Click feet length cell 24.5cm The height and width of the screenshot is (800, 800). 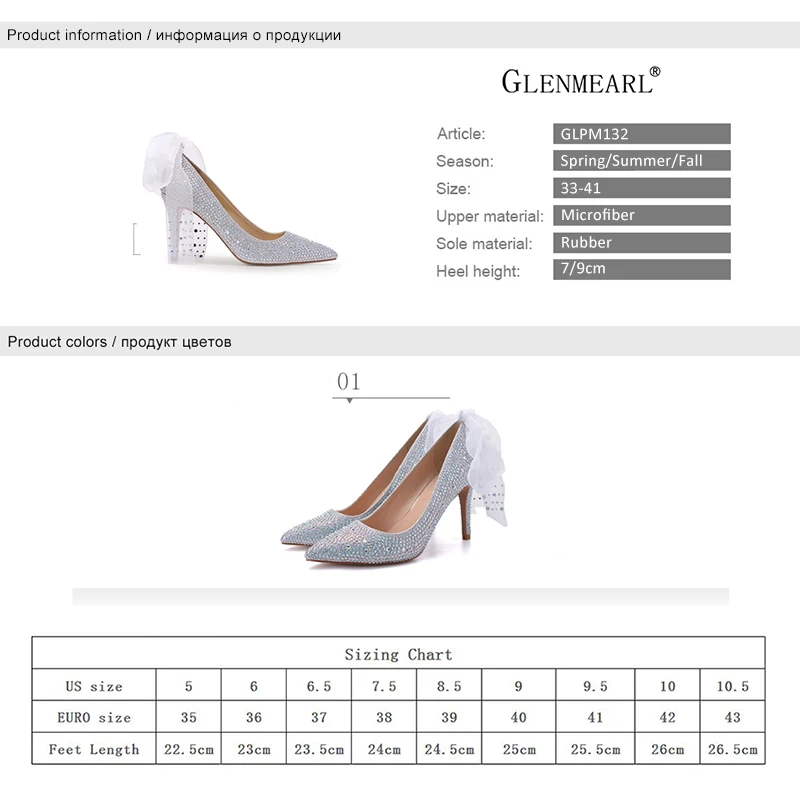pyautogui.click(x=449, y=749)
